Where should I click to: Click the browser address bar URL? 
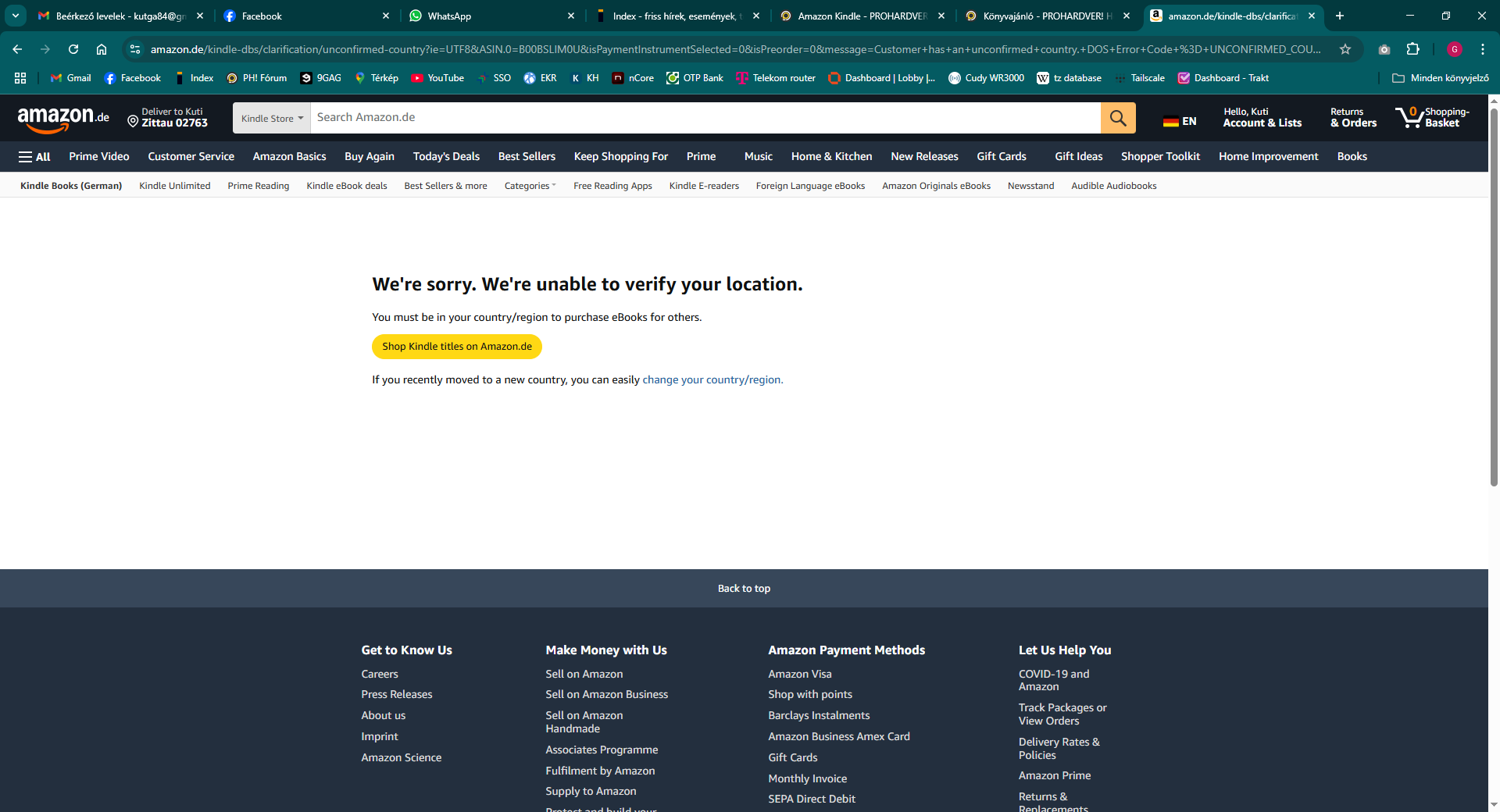click(734, 49)
